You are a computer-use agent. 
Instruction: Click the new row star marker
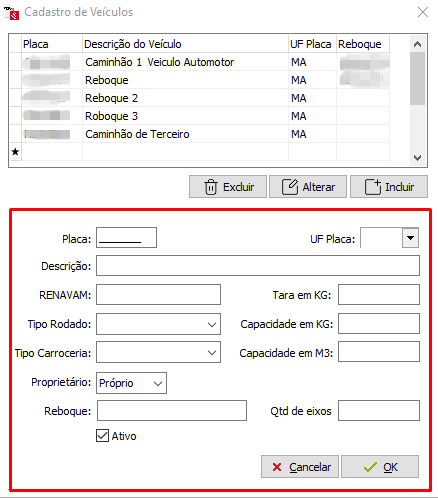click(x=15, y=152)
